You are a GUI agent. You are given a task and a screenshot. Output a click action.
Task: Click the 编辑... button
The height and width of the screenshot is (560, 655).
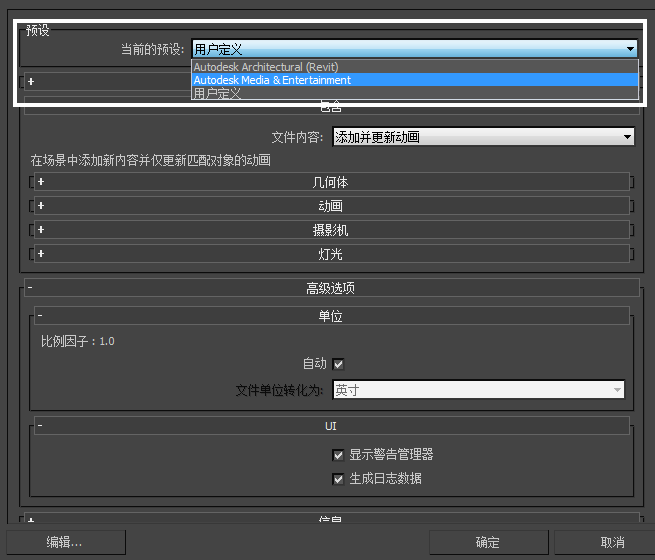[66, 542]
